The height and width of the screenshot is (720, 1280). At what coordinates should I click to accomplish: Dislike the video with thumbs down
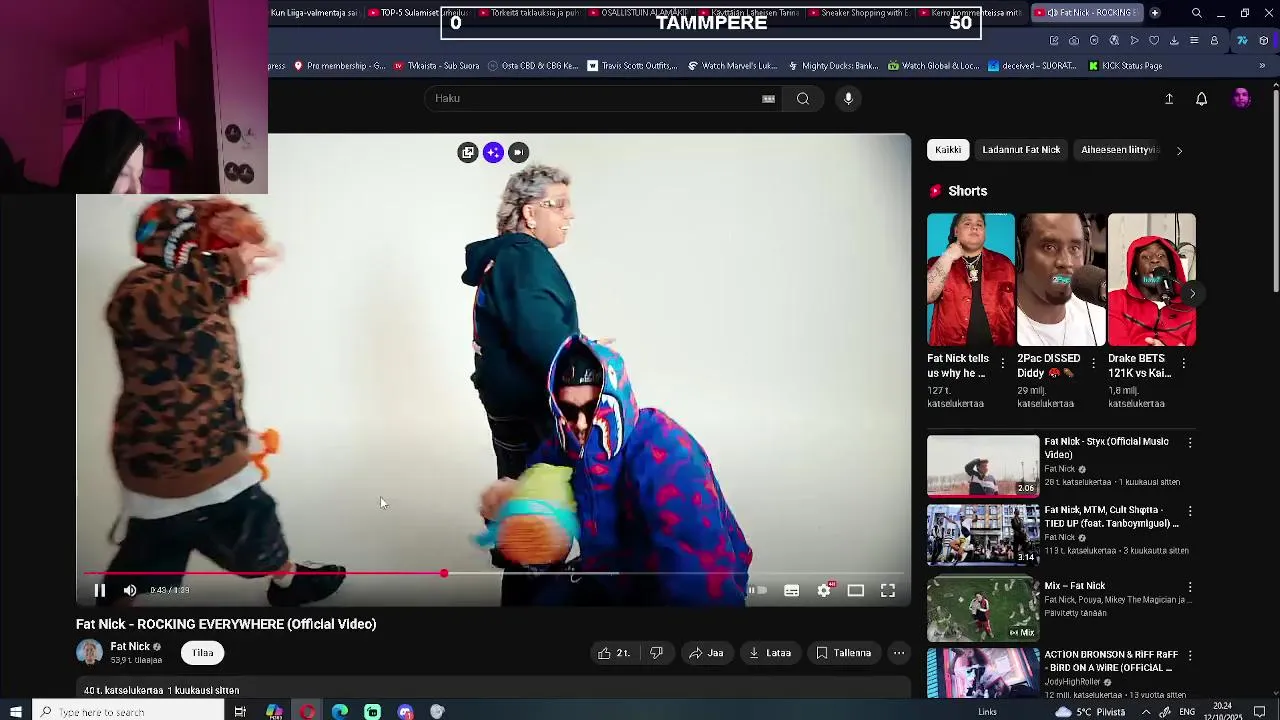(656, 653)
